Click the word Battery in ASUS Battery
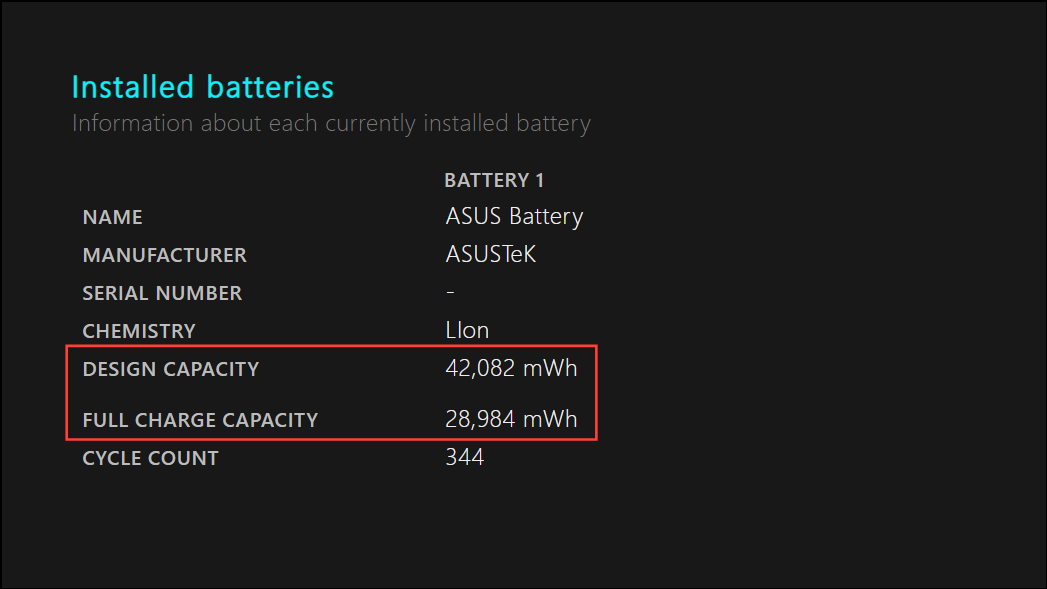The width and height of the screenshot is (1047, 589). [546, 217]
